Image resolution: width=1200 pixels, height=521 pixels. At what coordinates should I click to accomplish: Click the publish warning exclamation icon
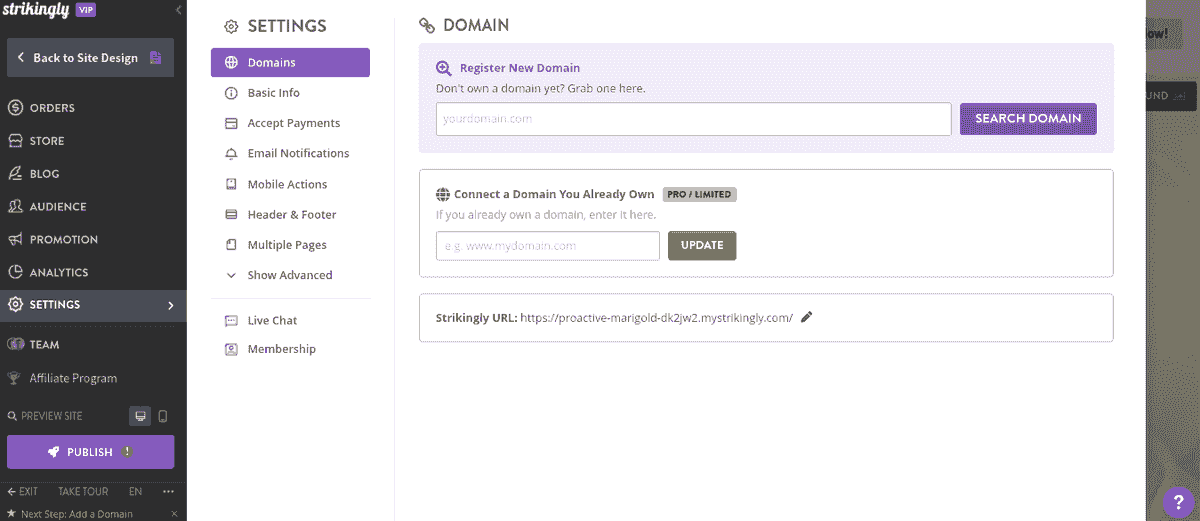pos(127,452)
